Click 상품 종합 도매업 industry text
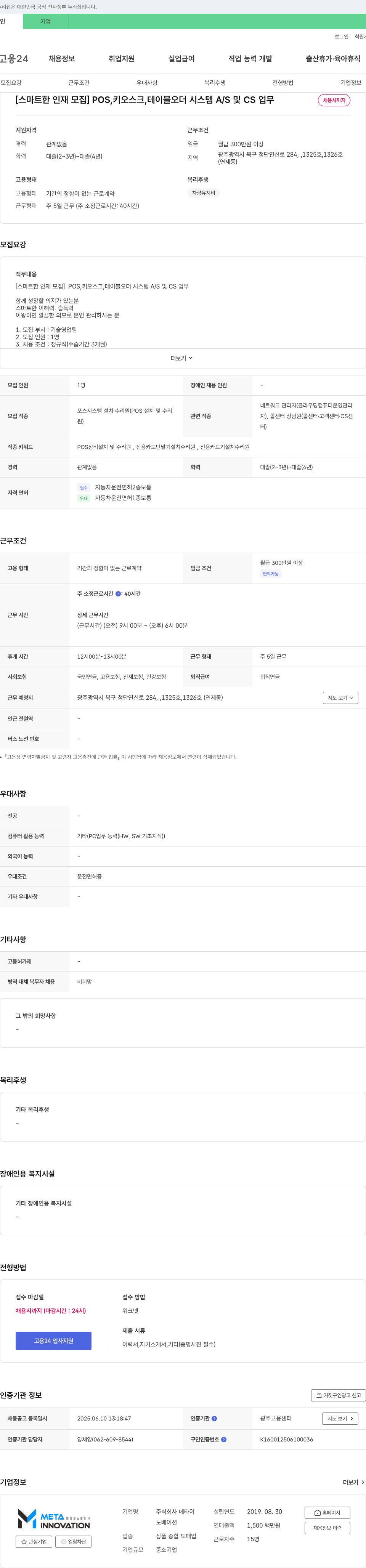Viewport: 366px width, 1568px height. tap(176, 1536)
